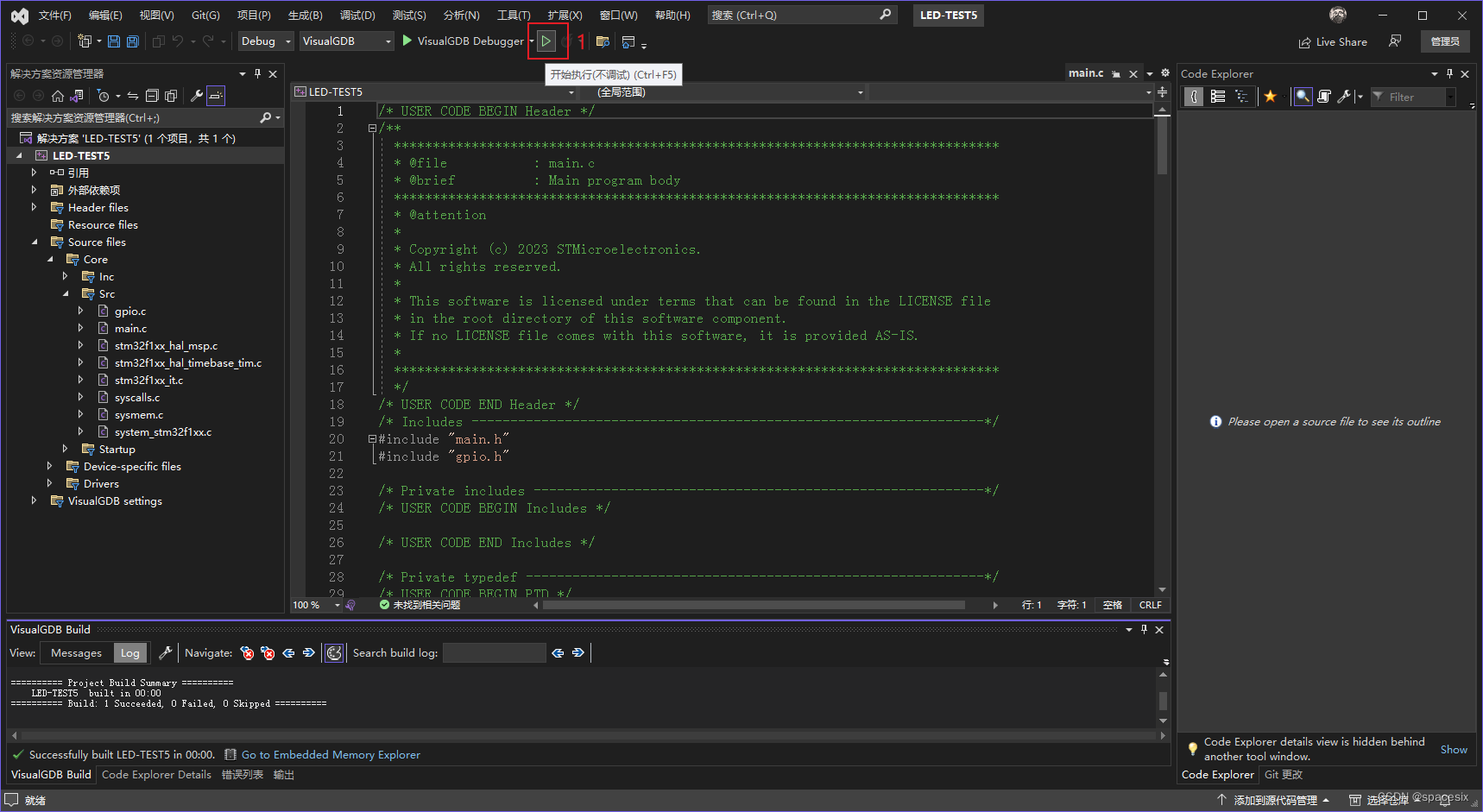Toggle the preview selected items button in Solution Explorer
This screenshot has height=812, width=1483.
click(x=216, y=96)
